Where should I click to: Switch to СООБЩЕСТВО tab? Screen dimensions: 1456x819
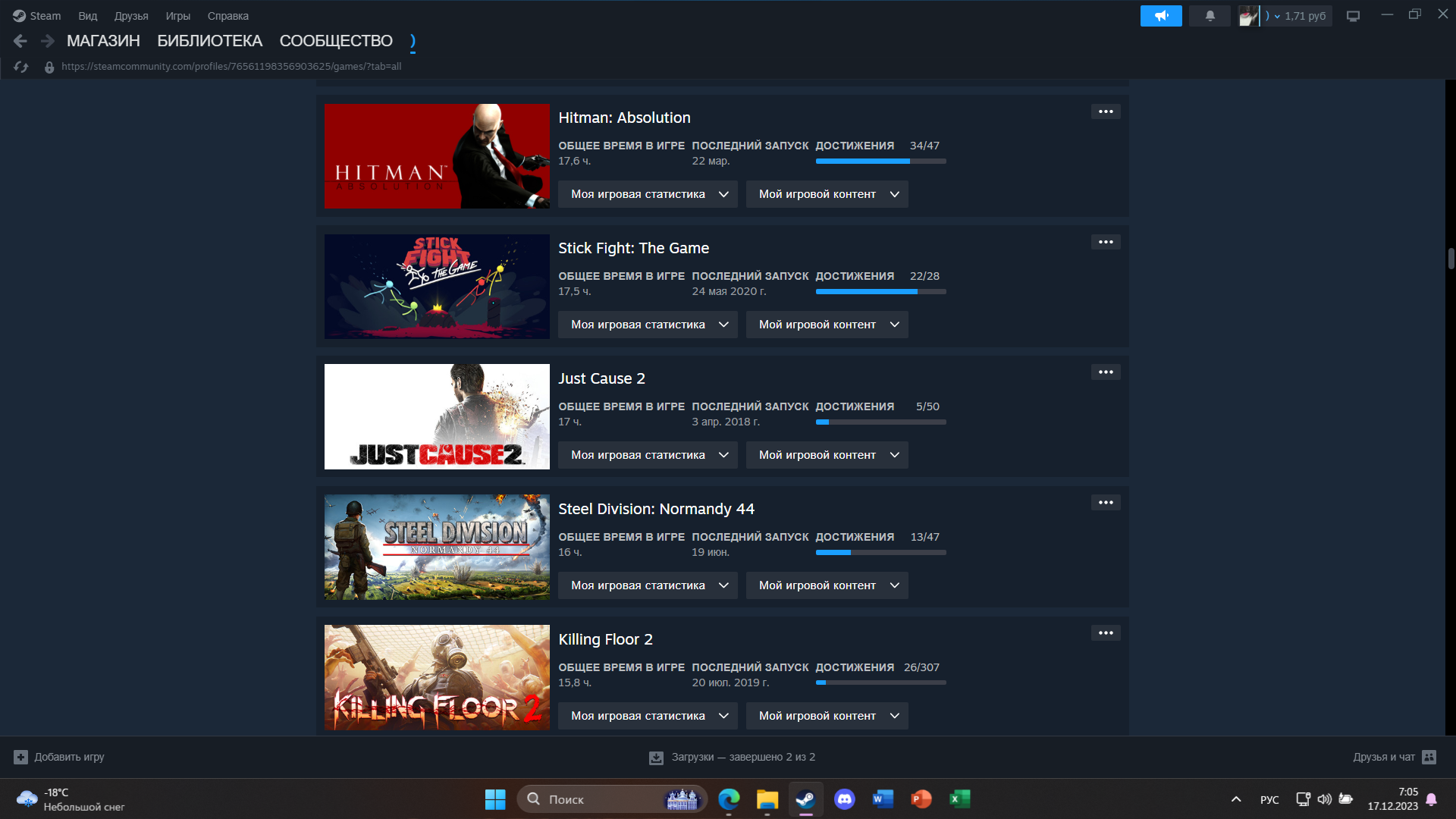click(336, 41)
